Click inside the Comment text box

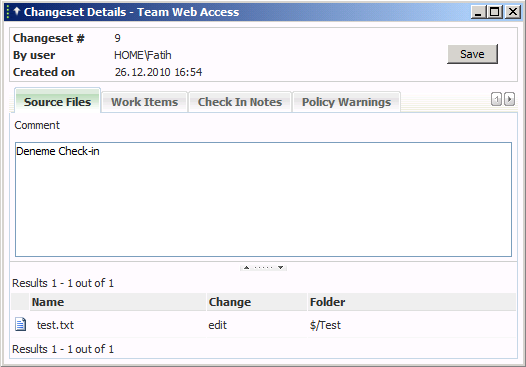[x=263, y=199]
